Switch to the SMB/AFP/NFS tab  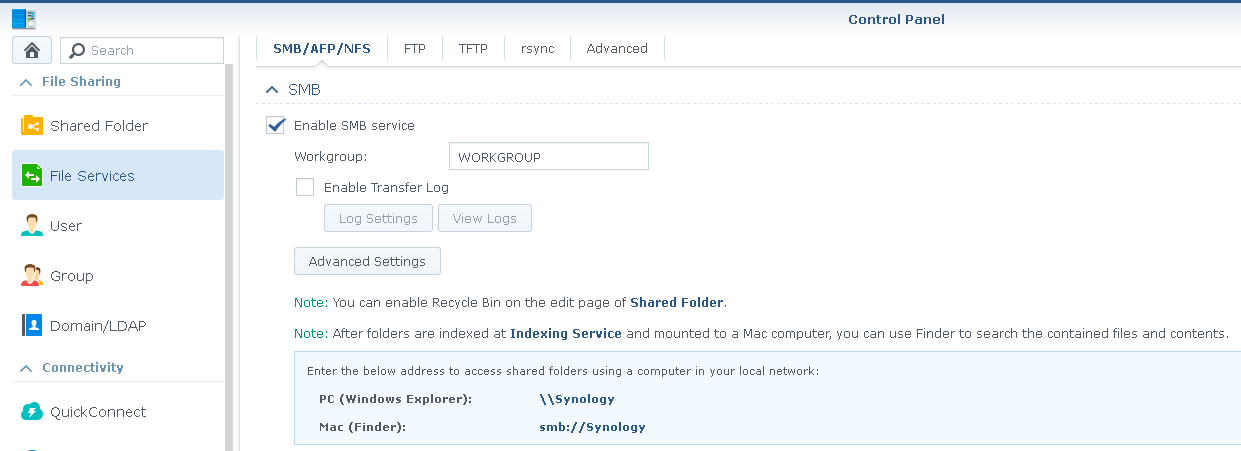322,48
